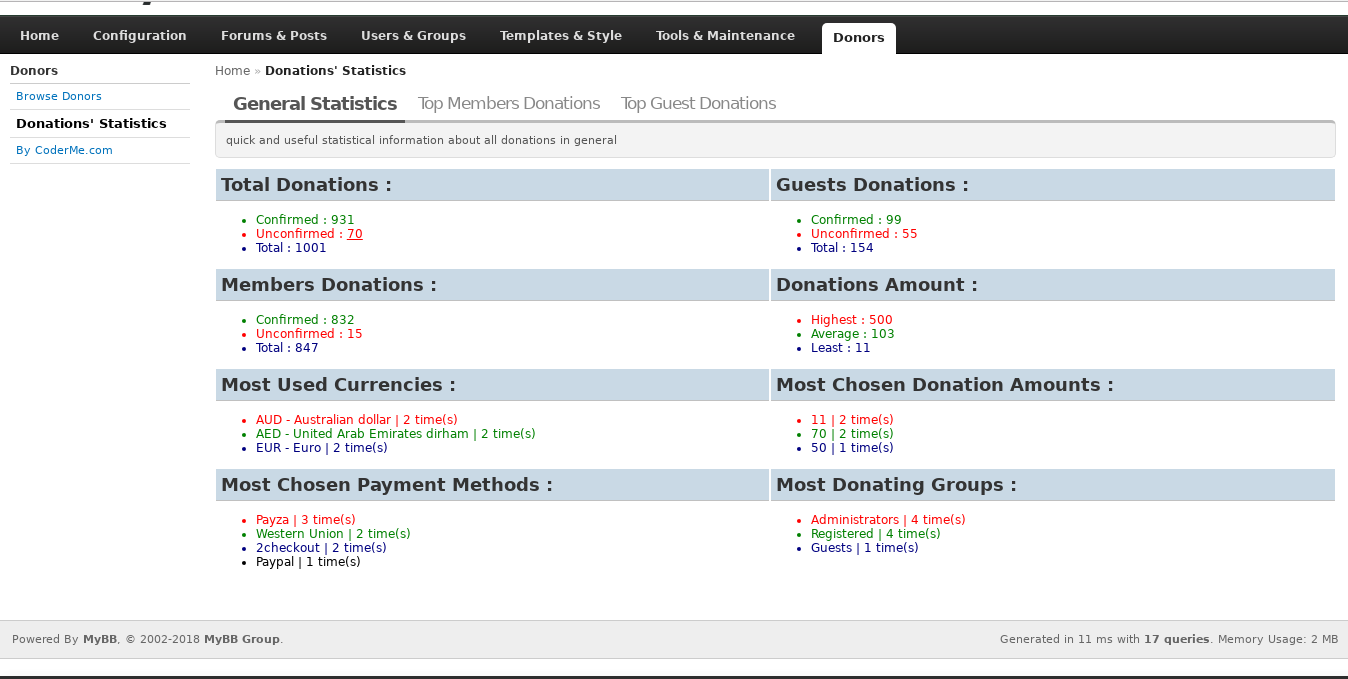Switch to Templates & Style tab

click(x=560, y=36)
